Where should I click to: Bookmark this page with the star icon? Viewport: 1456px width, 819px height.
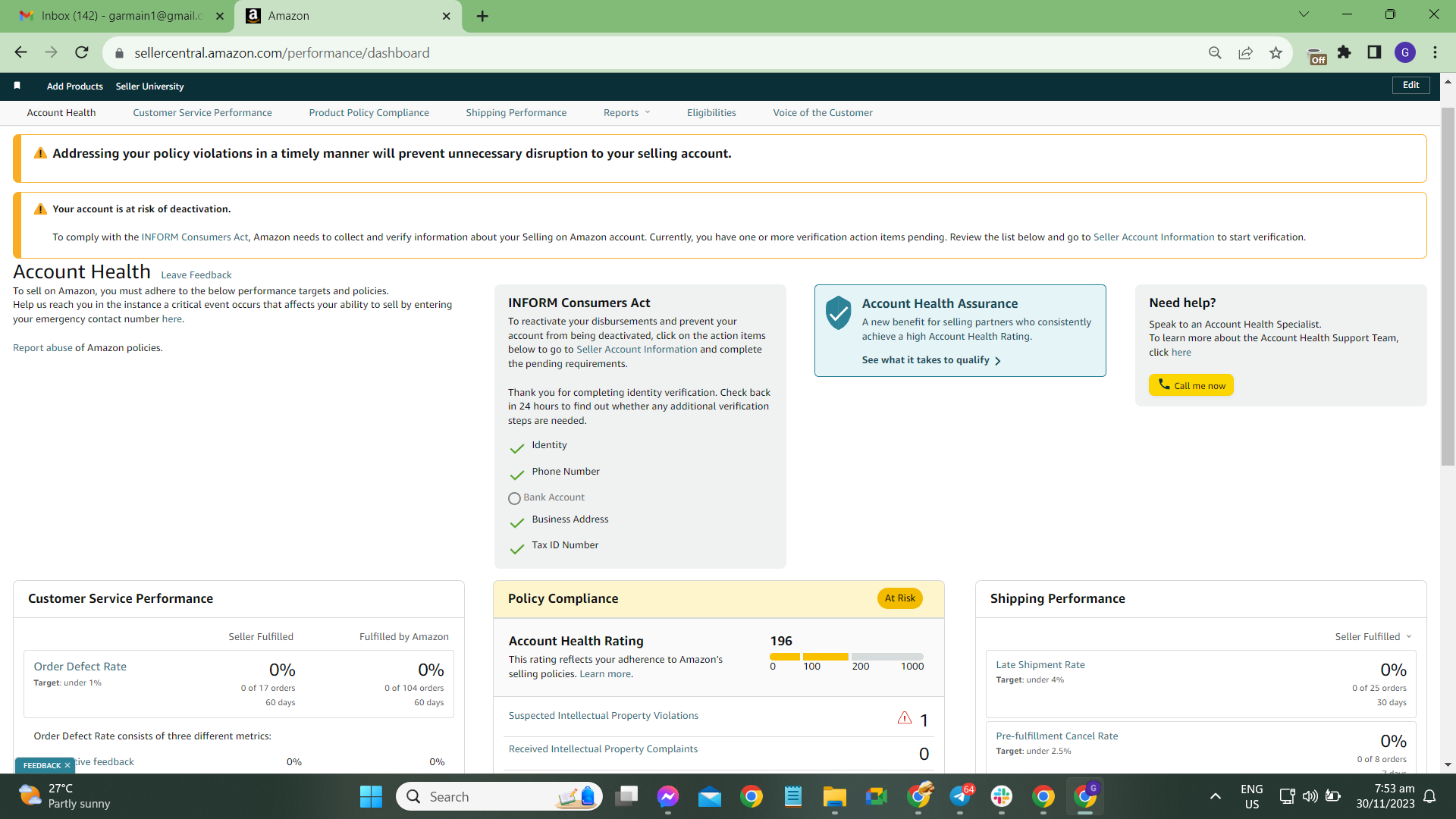pos(1276,52)
